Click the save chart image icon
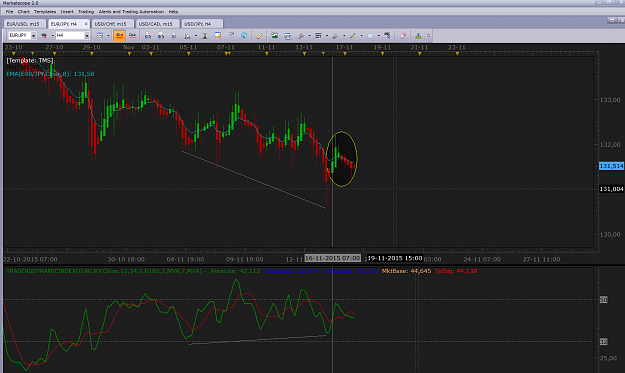This screenshot has height=373, width=625. click(x=274, y=35)
